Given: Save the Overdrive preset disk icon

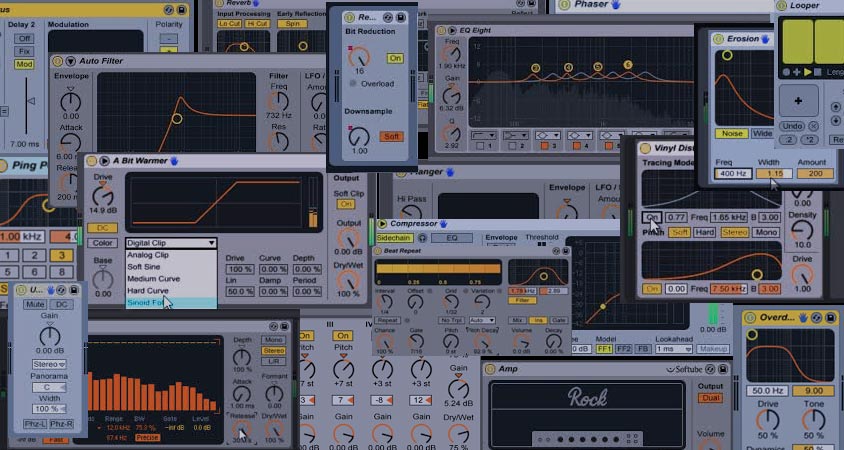Looking at the screenshot, I should pos(831,318).
